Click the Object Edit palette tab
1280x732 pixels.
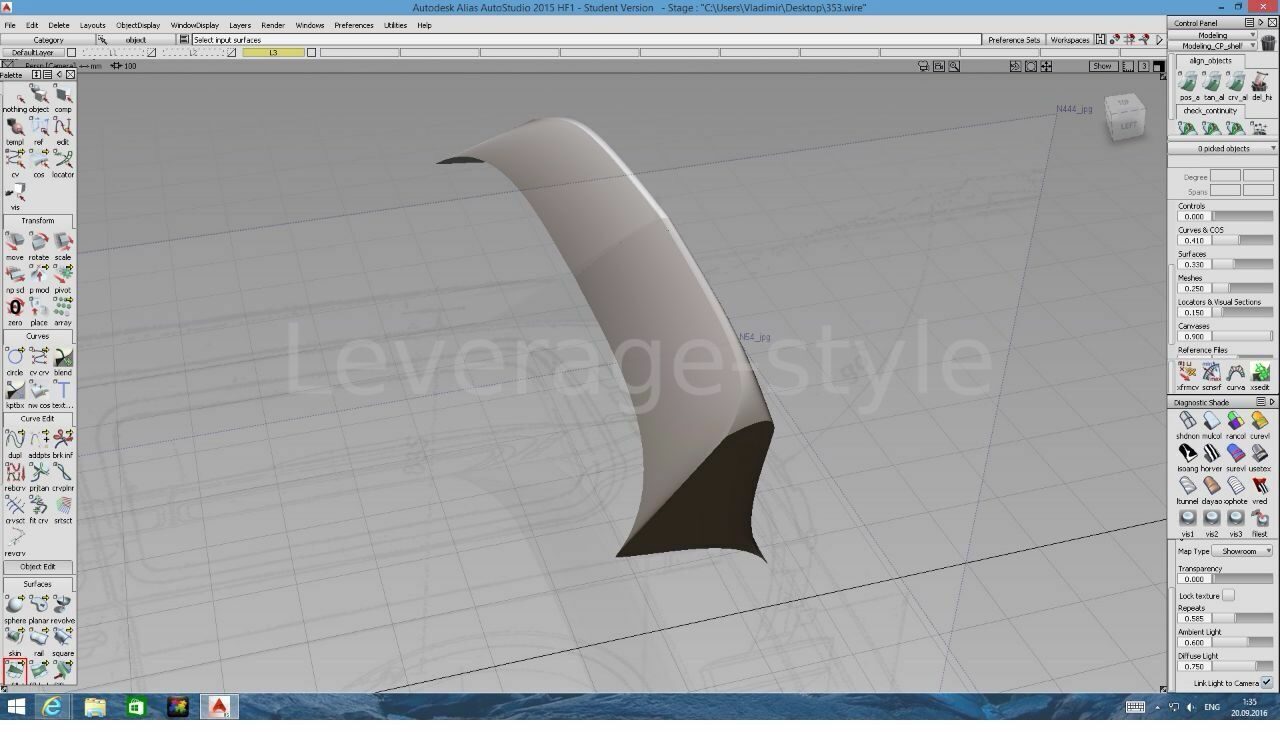coord(38,567)
